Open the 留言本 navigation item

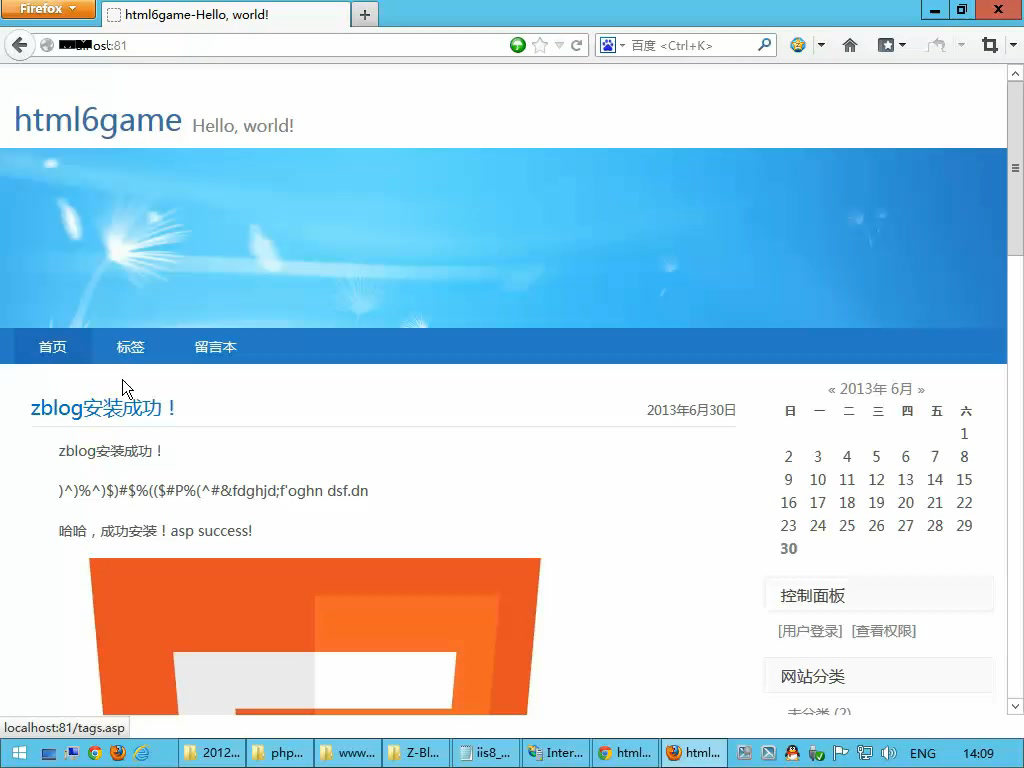216,347
